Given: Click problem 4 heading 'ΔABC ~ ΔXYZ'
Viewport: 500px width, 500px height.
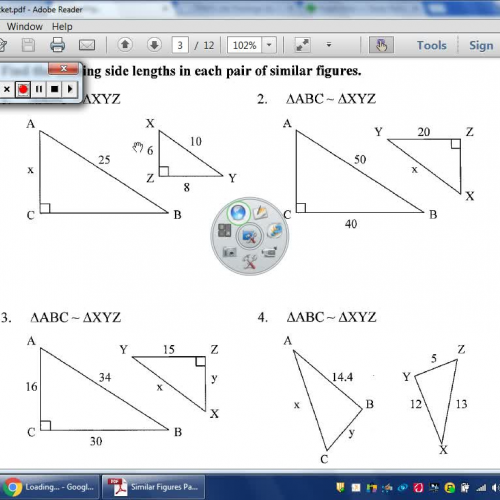Looking at the screenshot, I should tap(331, 317).
